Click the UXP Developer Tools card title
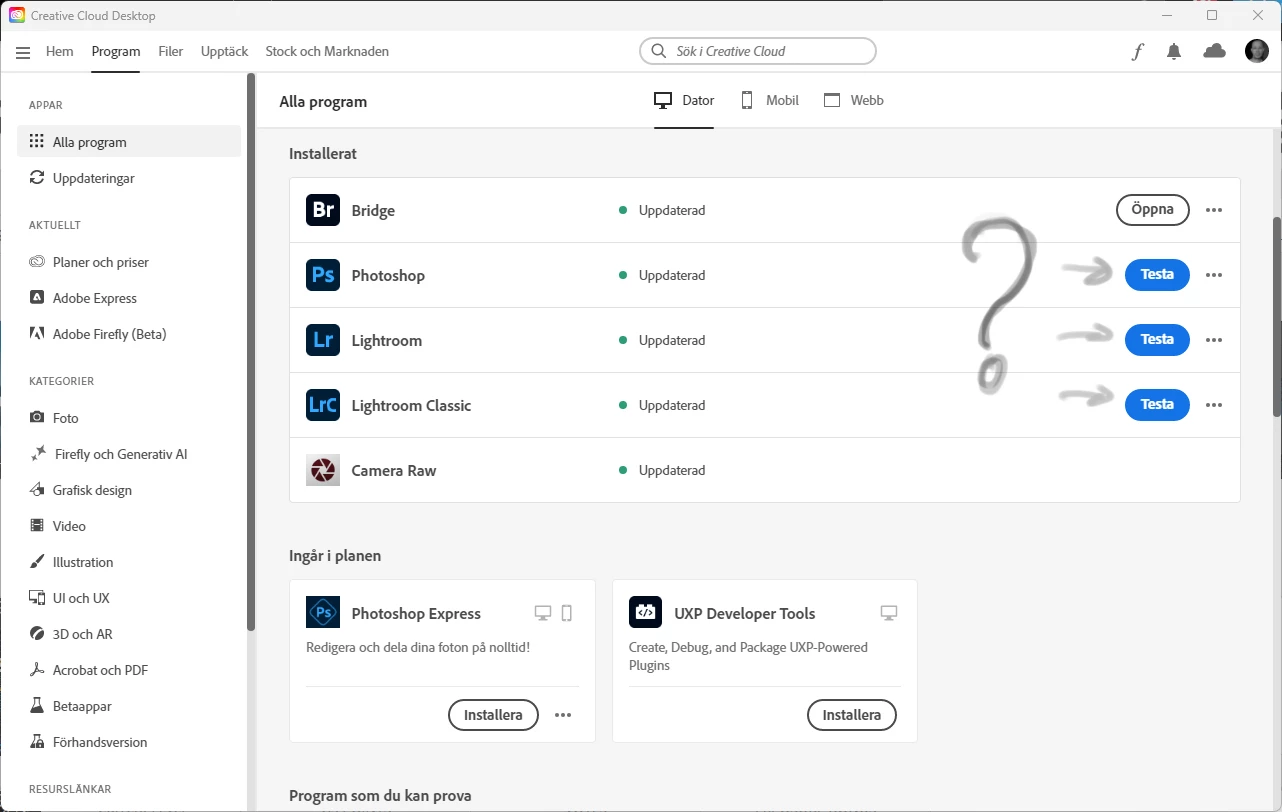Viewport: 1282px width, 812px height. (x=745, y=613)
